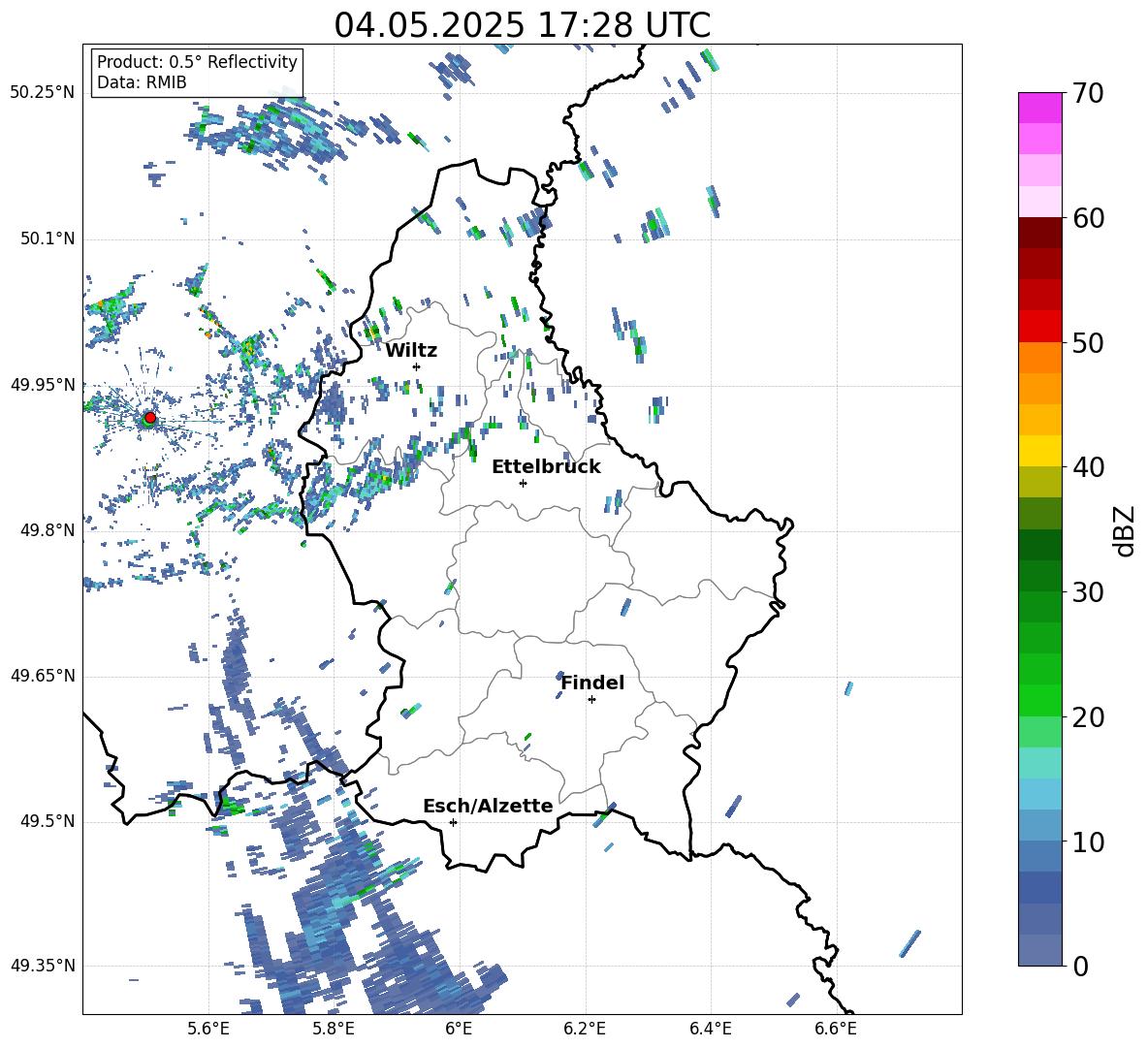This screenshot has width=1148, height=1048.
Task: Pick the magenta top colorbar segment
Action: coord(1040,108)
